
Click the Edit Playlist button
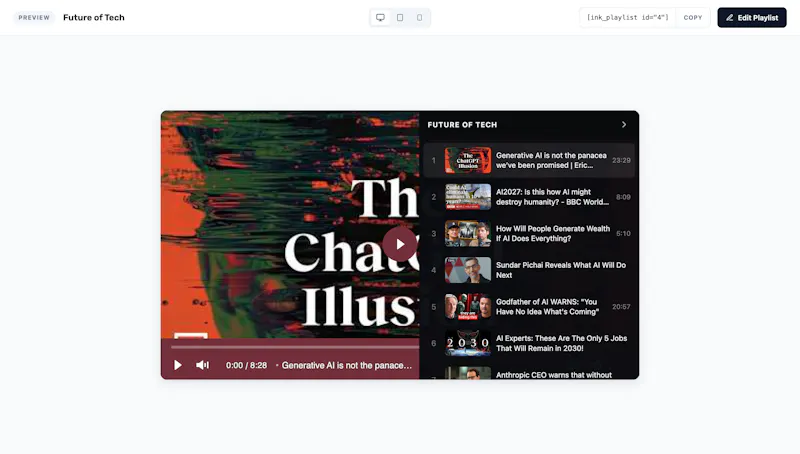752,17
